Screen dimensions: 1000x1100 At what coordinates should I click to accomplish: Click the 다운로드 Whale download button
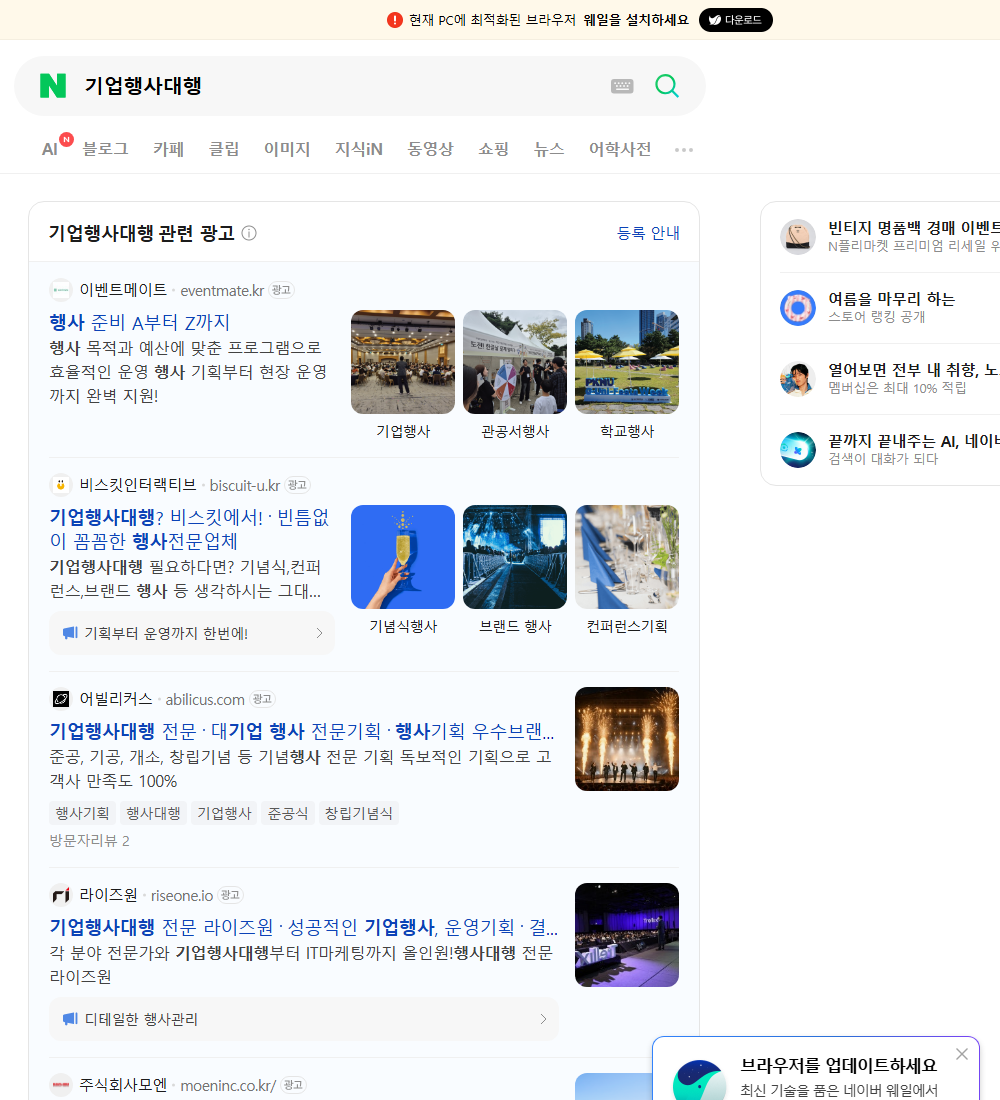pos(735,20)
